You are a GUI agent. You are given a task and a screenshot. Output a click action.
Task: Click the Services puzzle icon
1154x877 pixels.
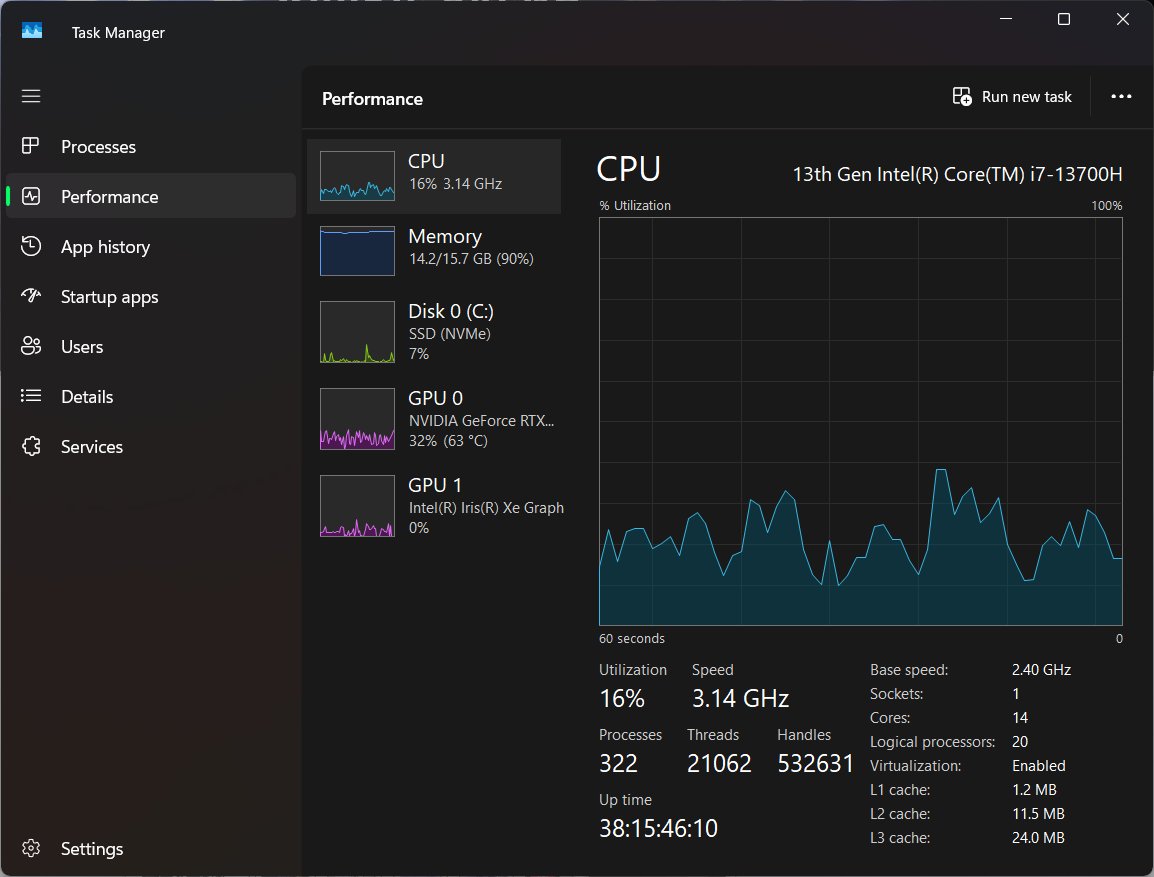pos(31,446)
